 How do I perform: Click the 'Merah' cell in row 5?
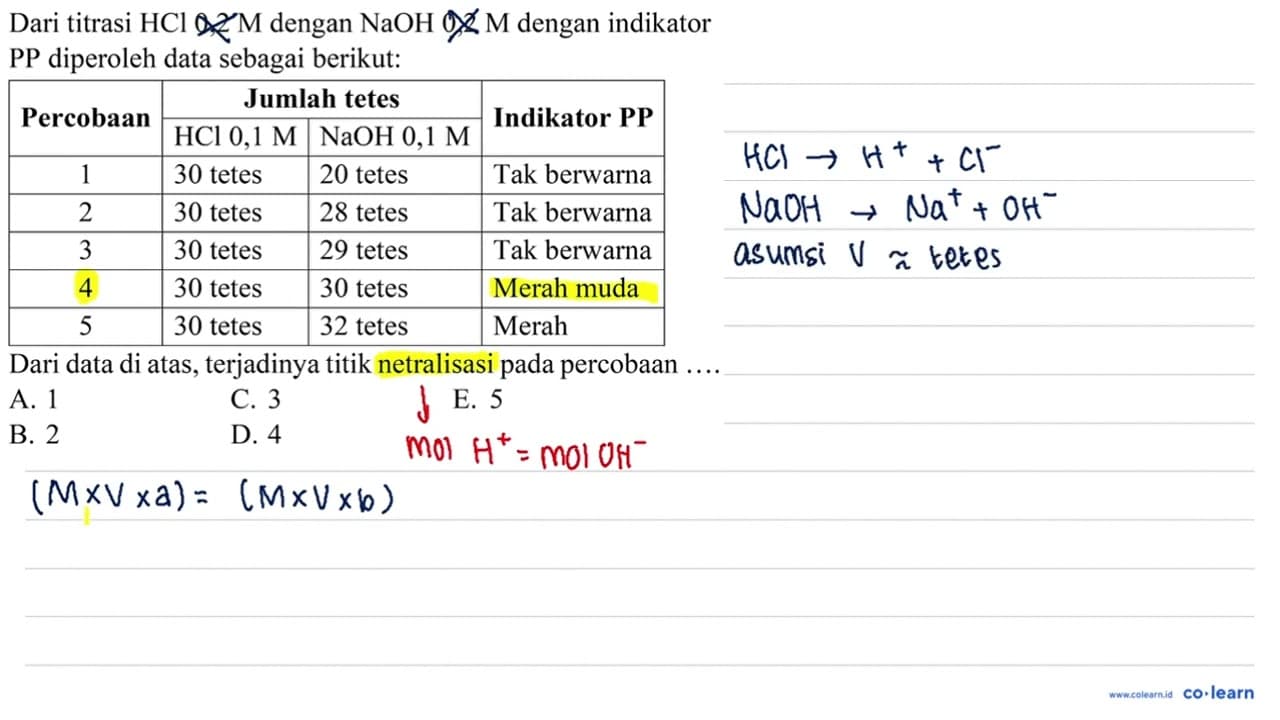point(573,326)
